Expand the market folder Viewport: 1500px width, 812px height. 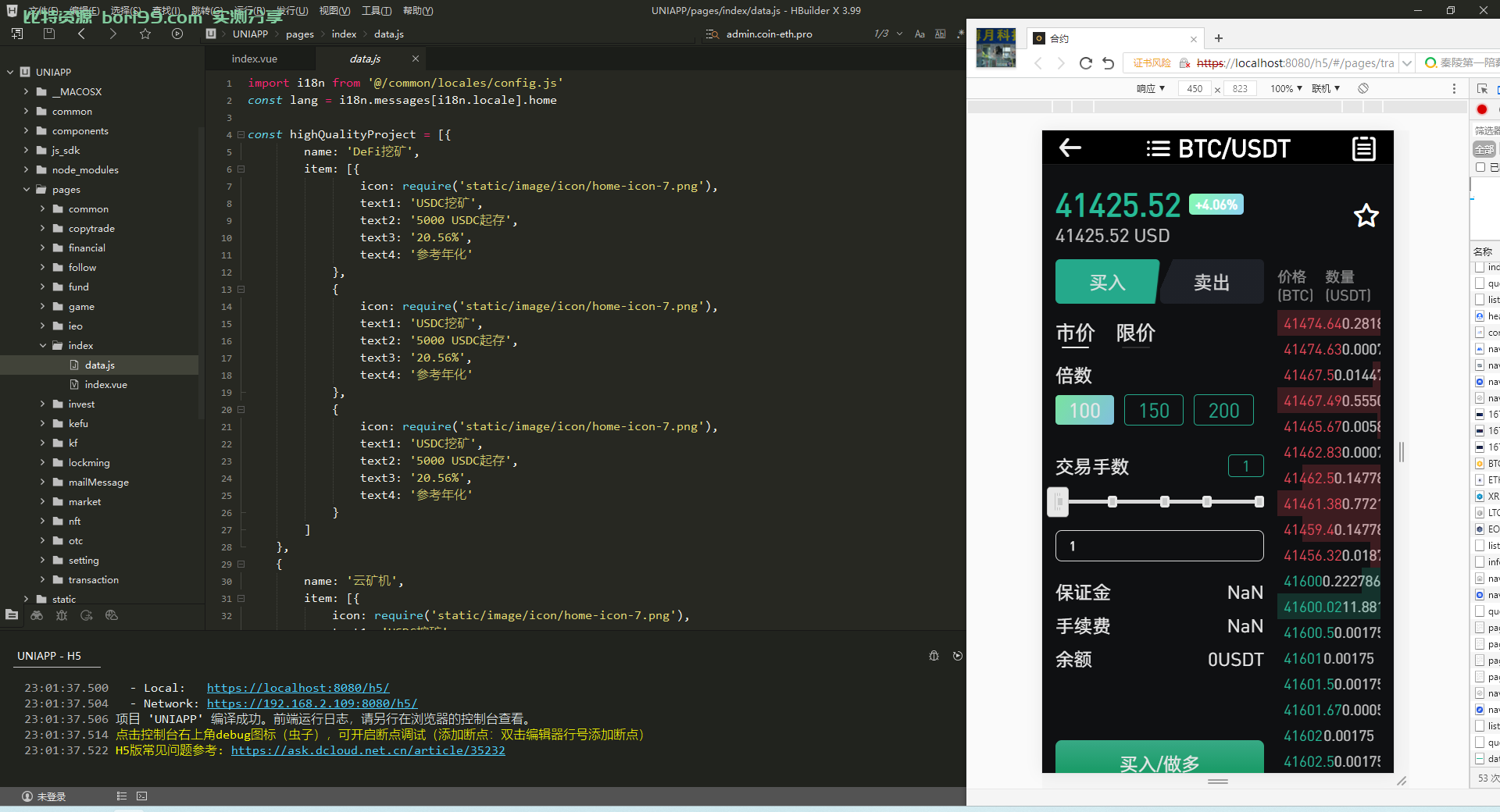pyautogui.click(x=42, y=501)
